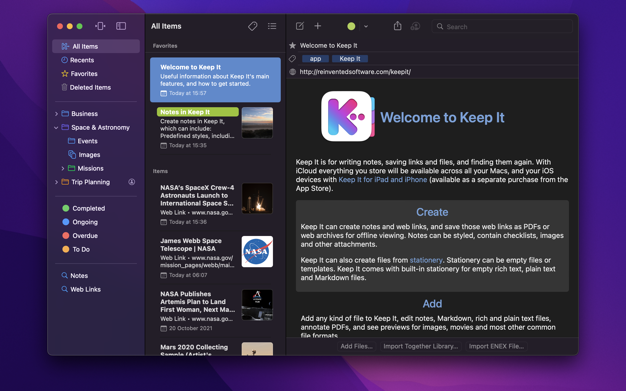The image size is (626, 391).
Task: Click the compact mode toggle icon
Action: [100, 26]
